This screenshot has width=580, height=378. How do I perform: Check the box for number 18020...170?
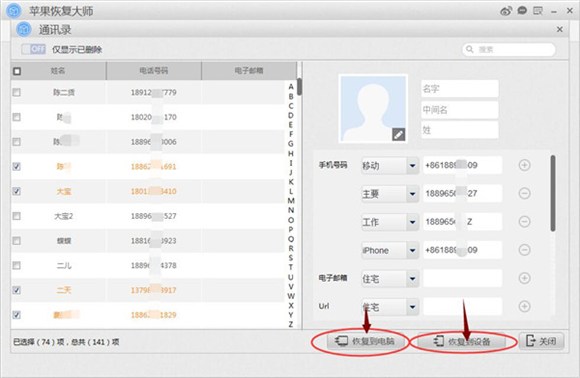(x=17, y=117)
